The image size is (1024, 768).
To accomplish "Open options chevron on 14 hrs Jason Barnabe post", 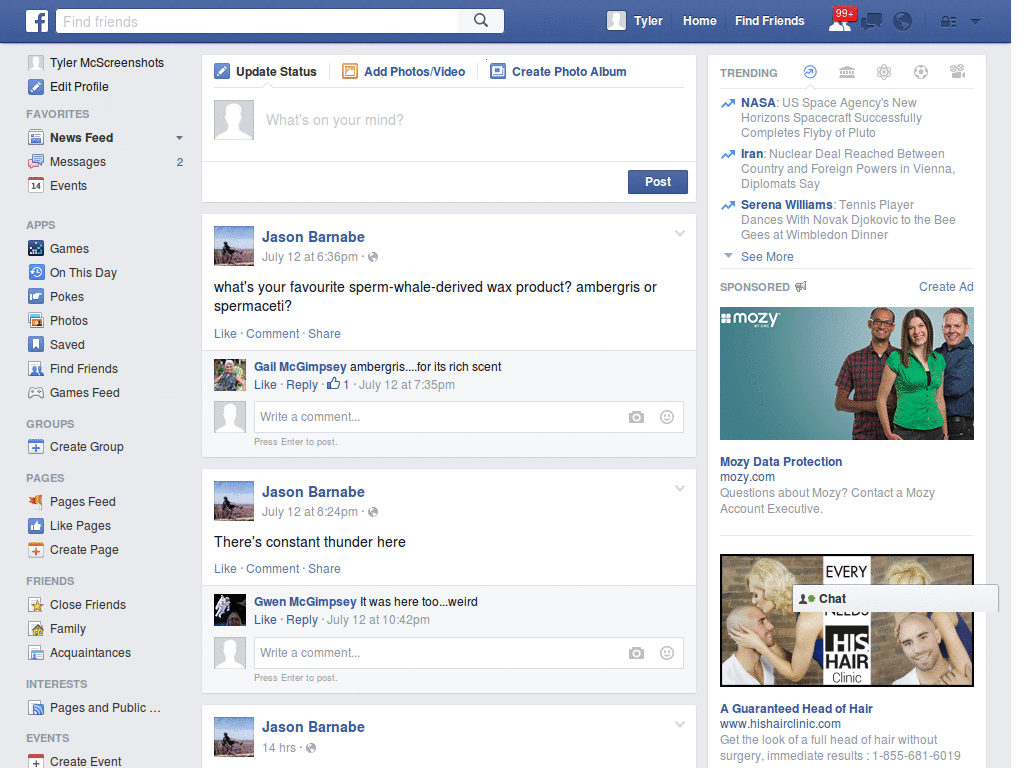I will click(x=680, y=724).
